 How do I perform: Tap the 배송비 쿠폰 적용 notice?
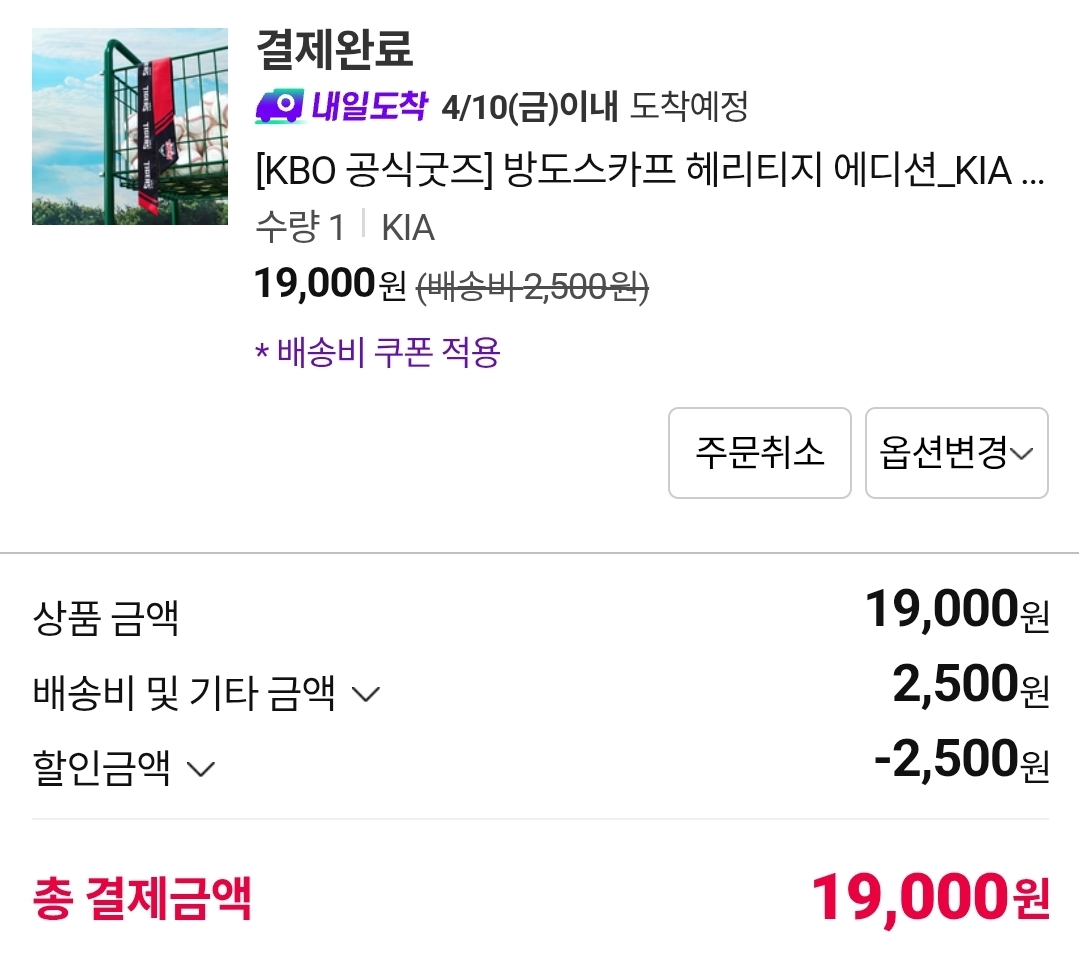coord(378,352)
